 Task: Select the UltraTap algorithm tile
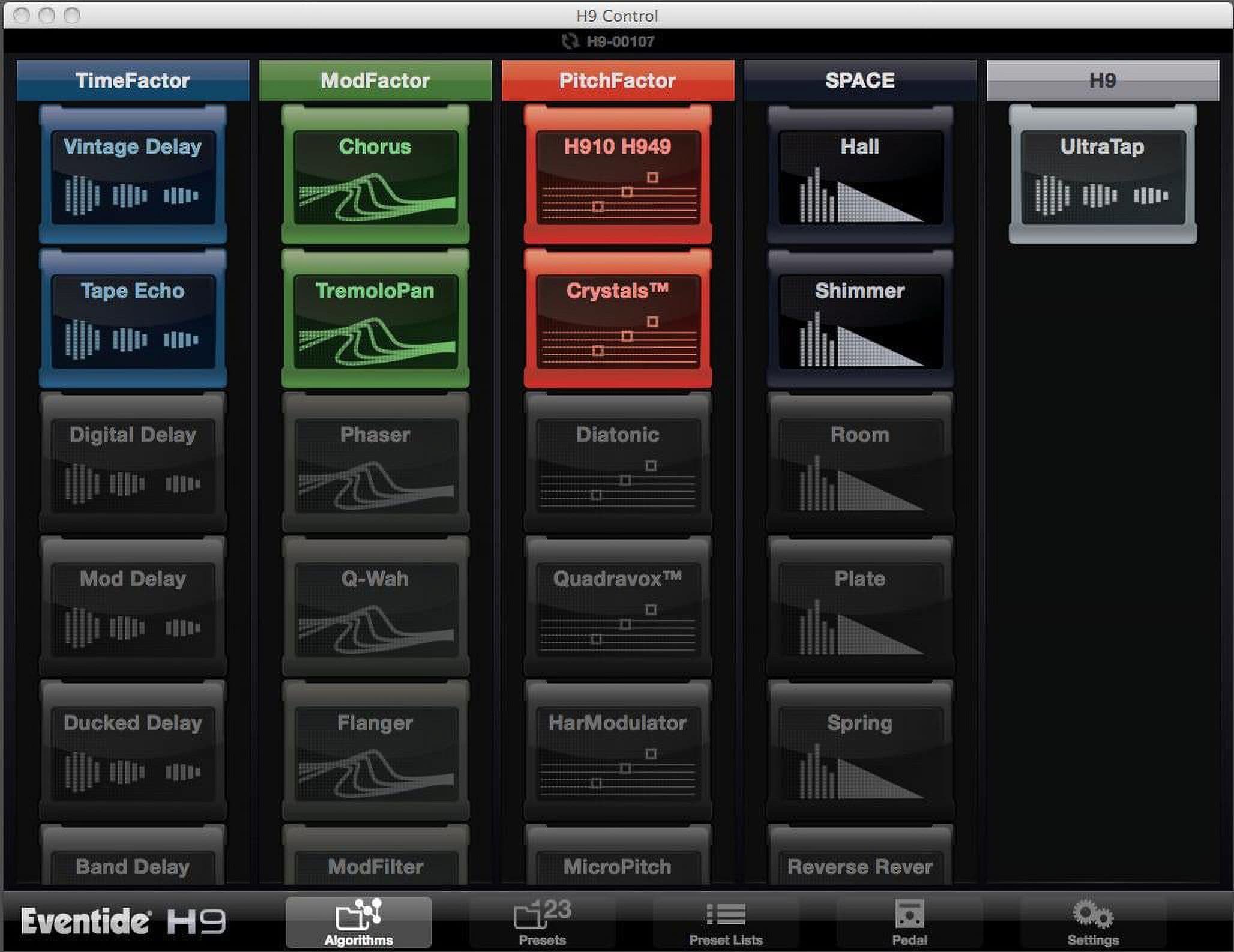1103,174
